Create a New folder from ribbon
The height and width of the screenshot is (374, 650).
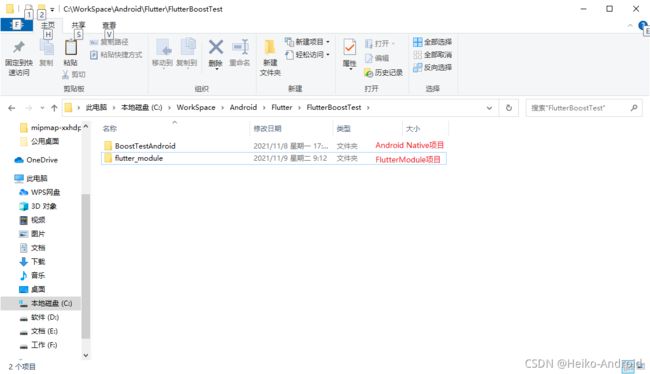coord(270,56)
